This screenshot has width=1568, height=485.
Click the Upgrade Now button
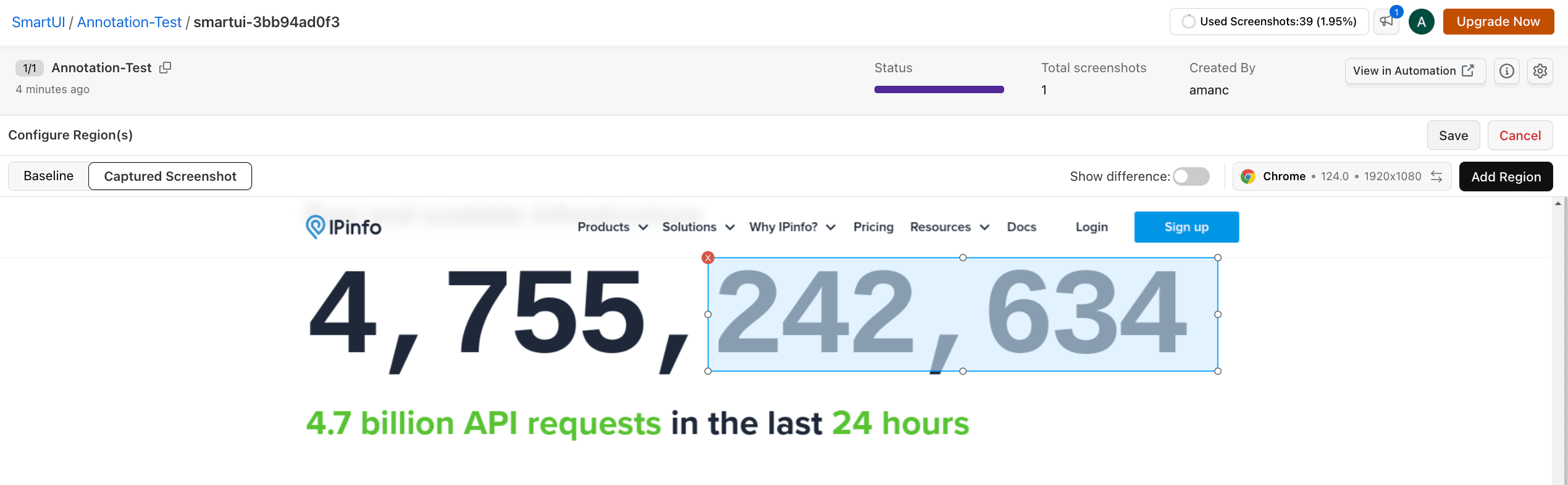1498,22
